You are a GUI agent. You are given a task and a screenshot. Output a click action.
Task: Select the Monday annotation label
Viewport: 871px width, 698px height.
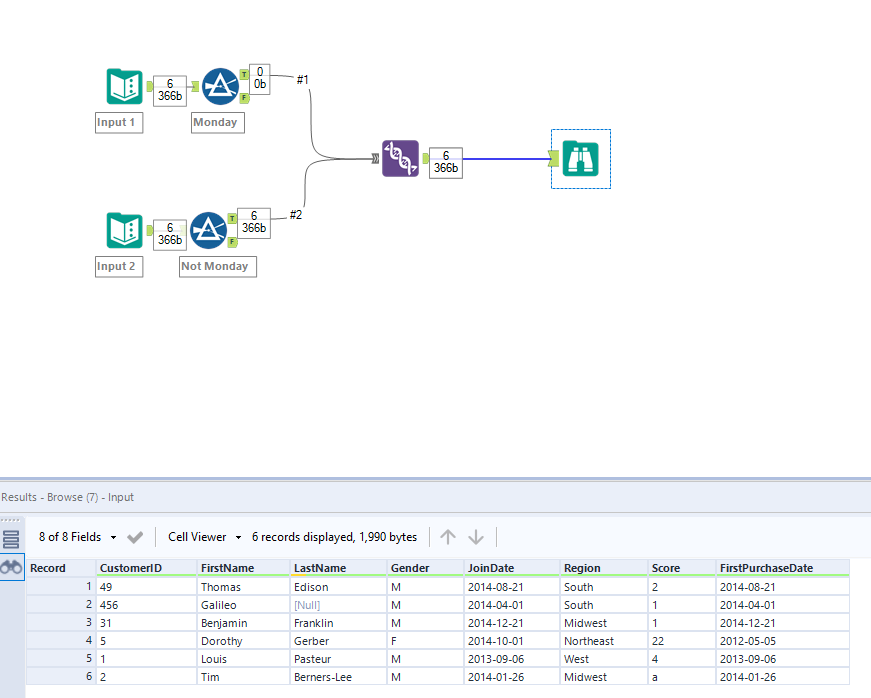point(218,122)
